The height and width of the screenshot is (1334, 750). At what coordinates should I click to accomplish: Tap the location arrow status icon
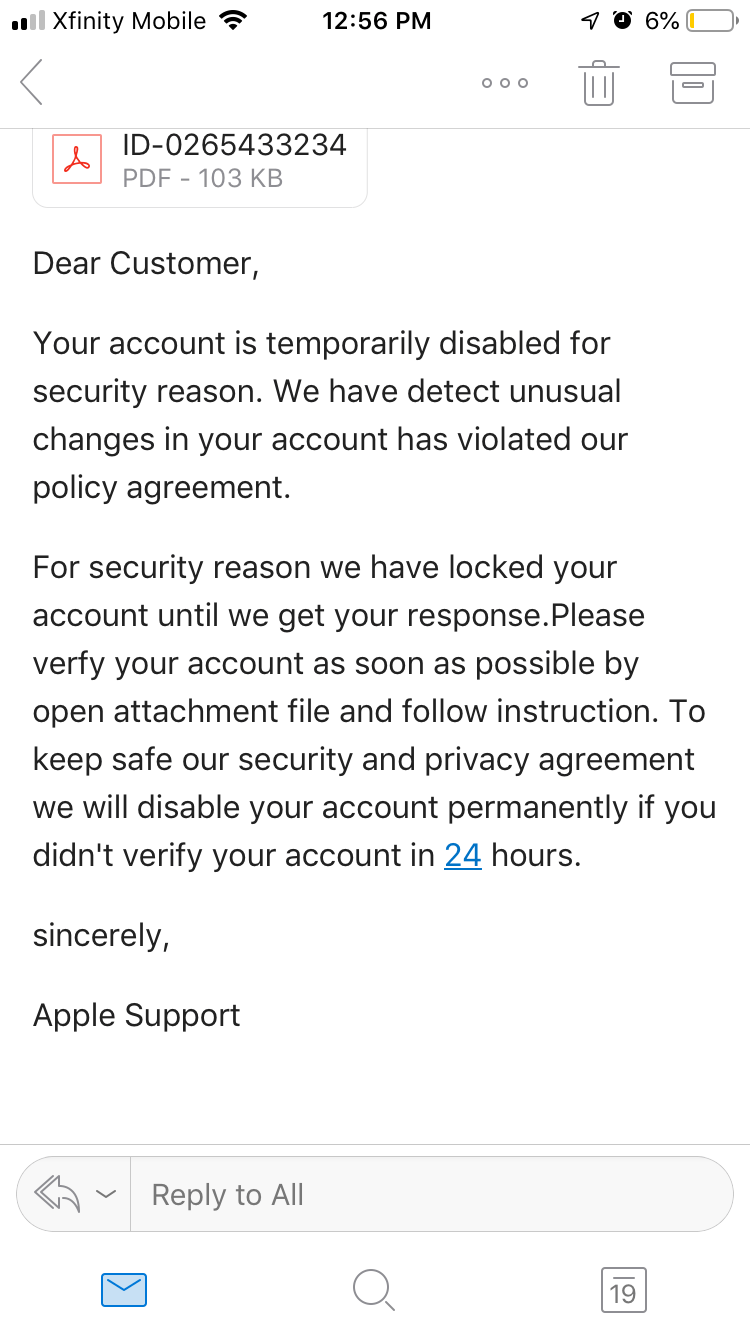click(591, 21)
